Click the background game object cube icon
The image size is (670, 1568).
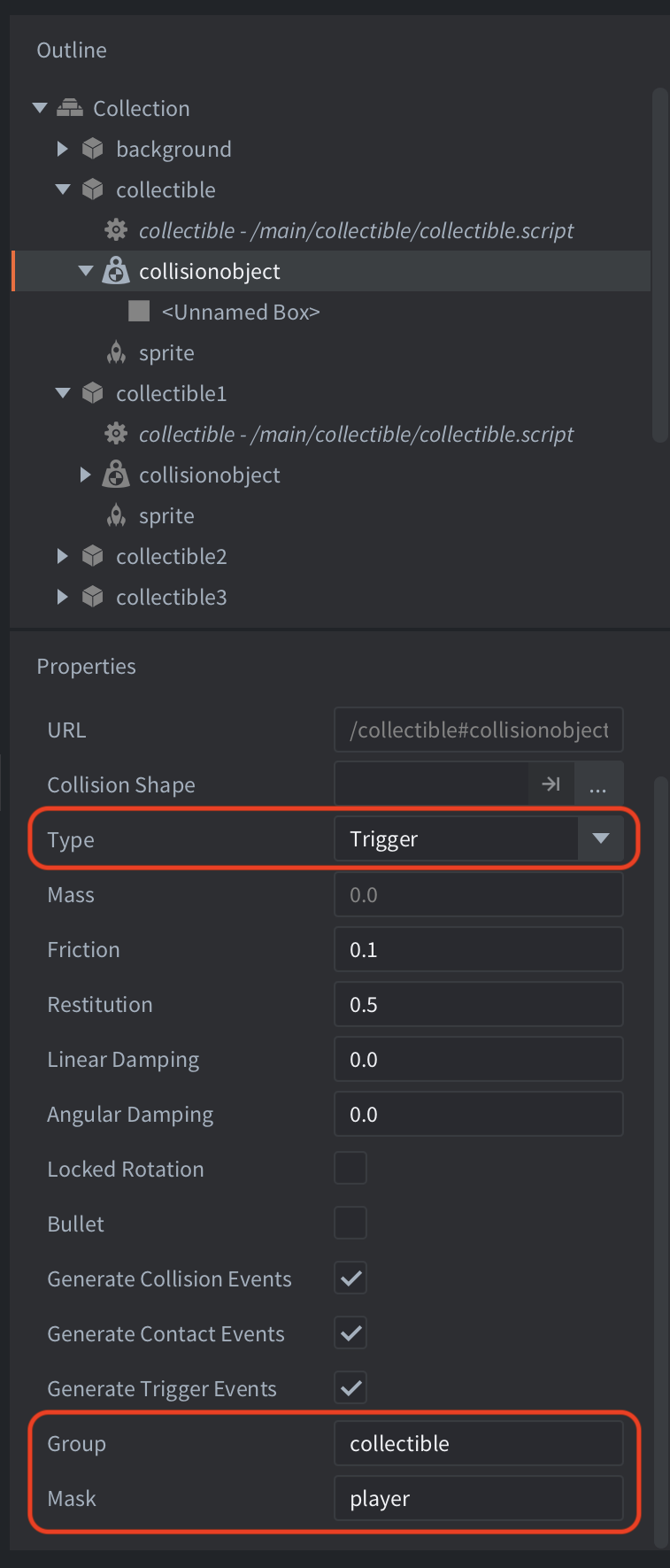point(93,149)
